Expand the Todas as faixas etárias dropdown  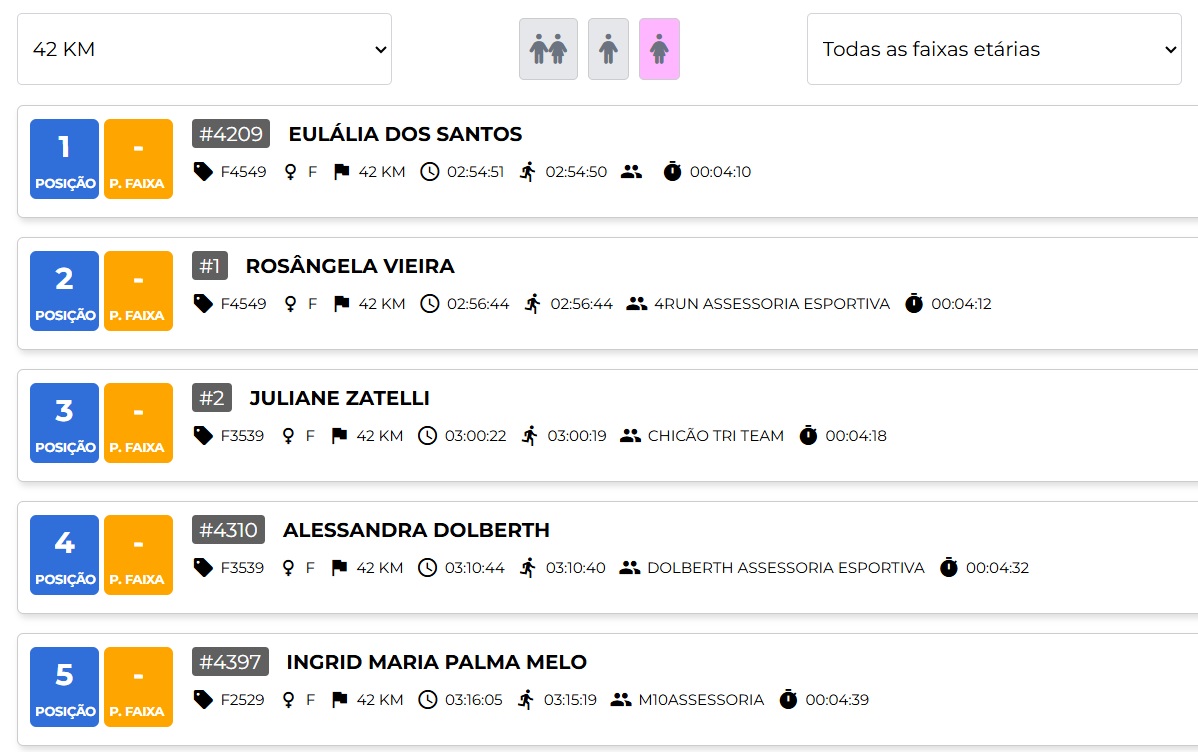pos(994,49)
